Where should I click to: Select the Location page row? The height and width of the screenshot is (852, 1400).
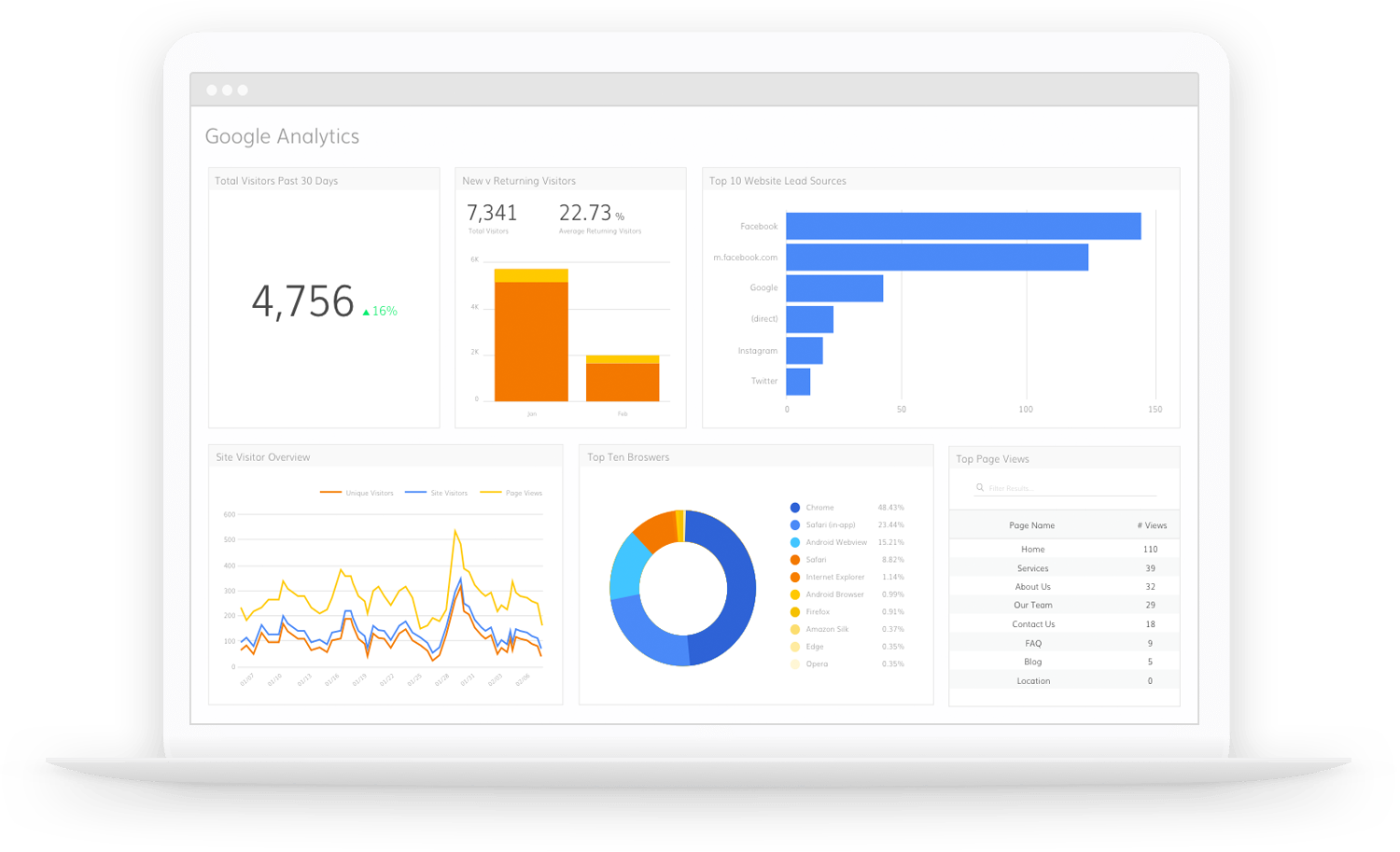click(x=1064, y=681)
